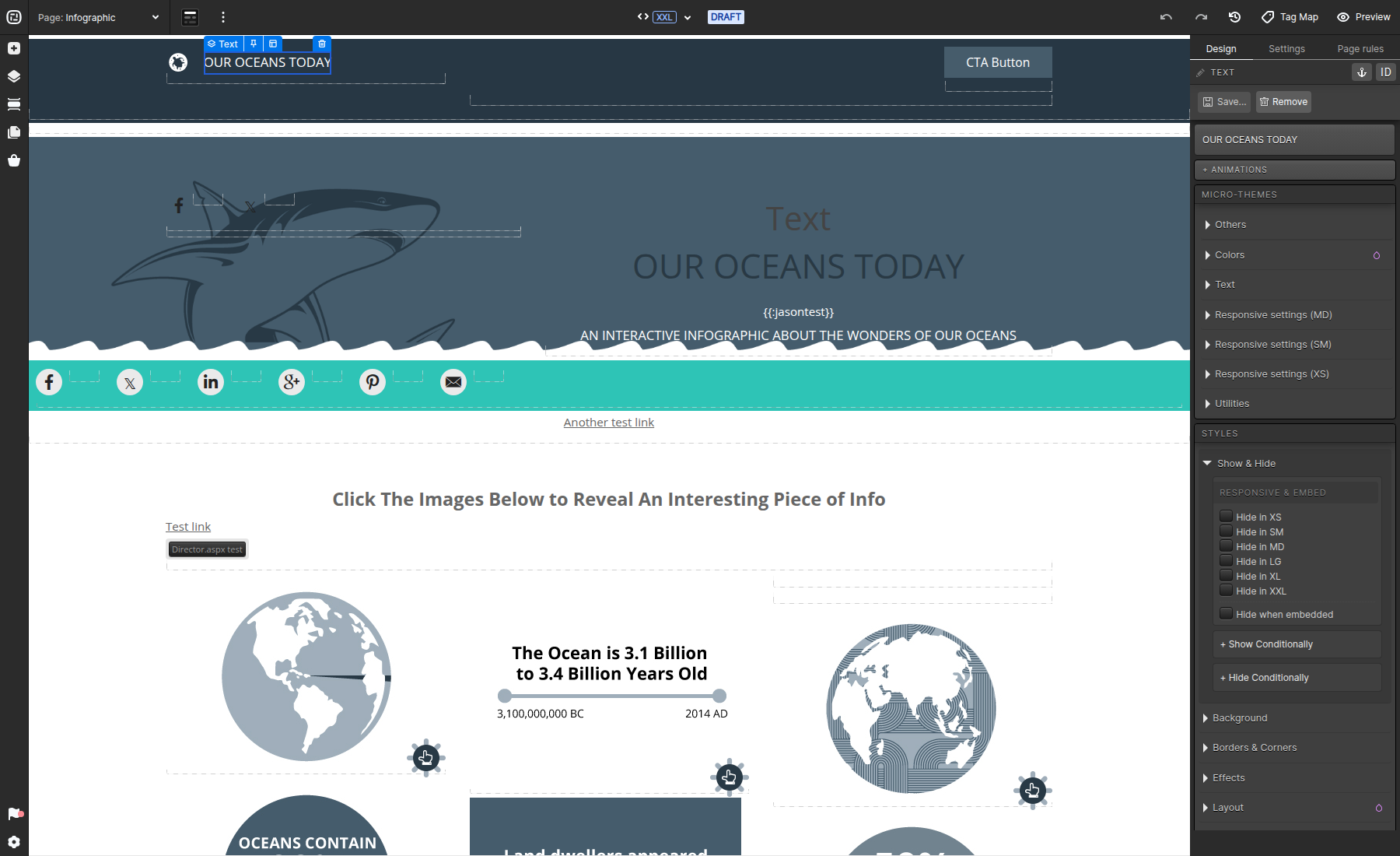The width and height of the screenshot is (1400, 856).
Task: Click the Remove button
Action: tap(1283, 102)
